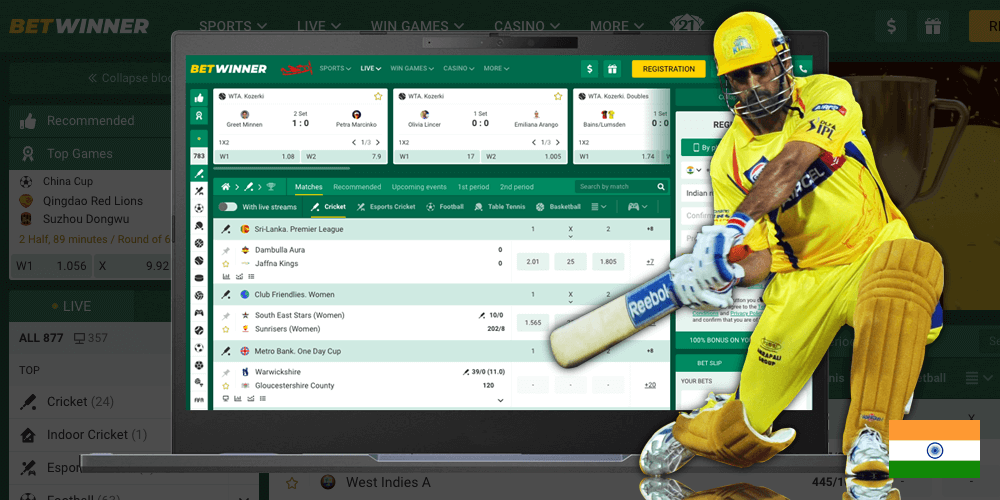1000x500 pixels.
Task: Open the Top Games ribbon icon in laptop sidebar
Action: pyautogui.click(x=199, y=116)
